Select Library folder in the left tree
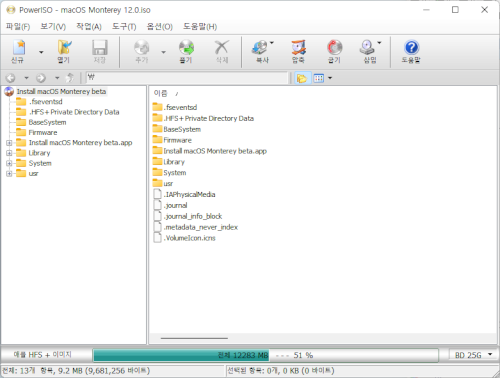Screen dimensions: 500x378 pos(39,153)
